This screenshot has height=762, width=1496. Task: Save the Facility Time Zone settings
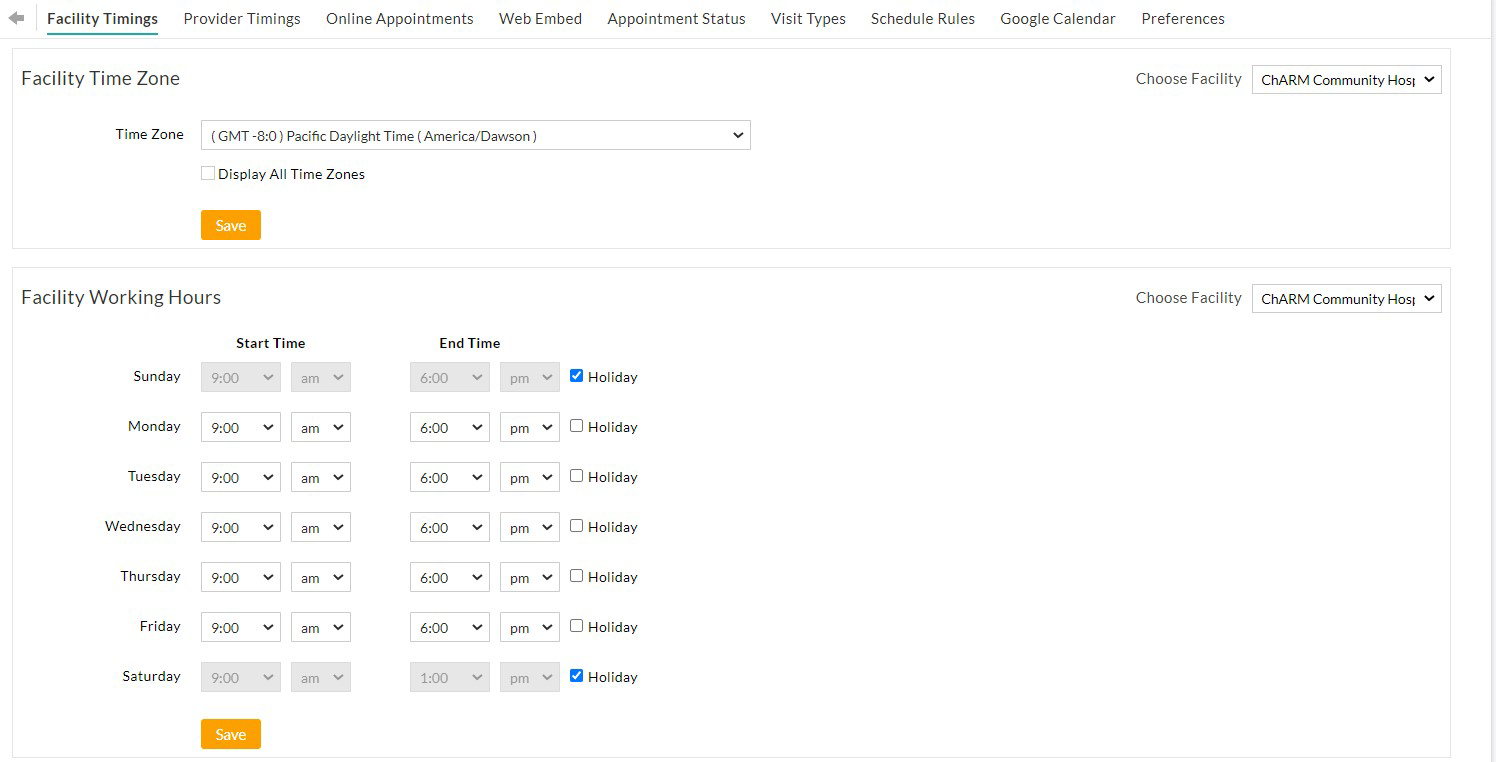coord(230,225)
